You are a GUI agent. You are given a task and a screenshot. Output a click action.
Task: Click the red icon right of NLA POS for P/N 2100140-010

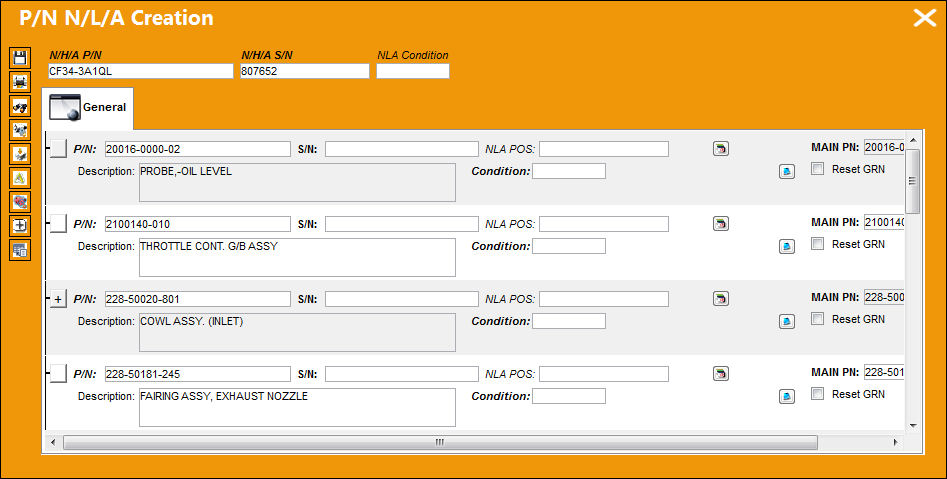coord(721,223)
